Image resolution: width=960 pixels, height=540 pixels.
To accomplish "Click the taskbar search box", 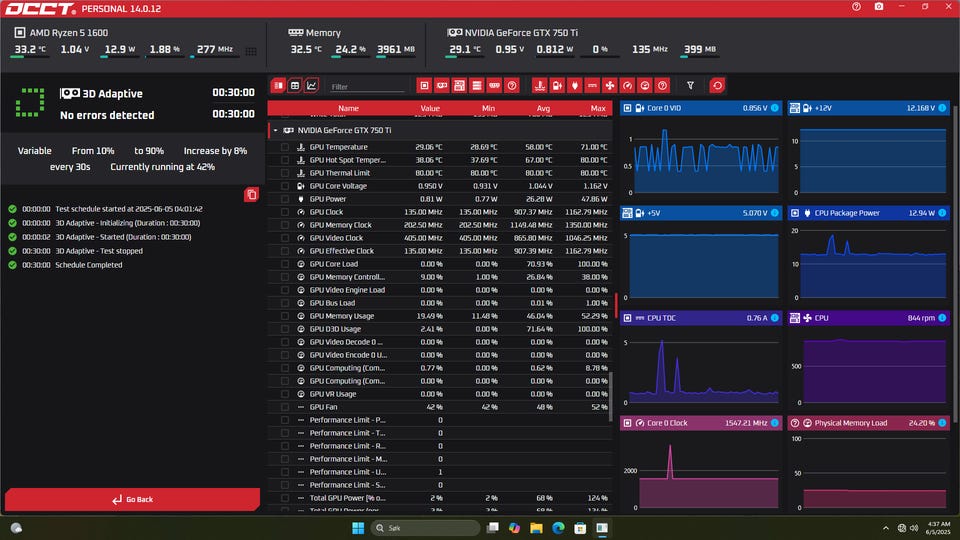I will point(425,528).
